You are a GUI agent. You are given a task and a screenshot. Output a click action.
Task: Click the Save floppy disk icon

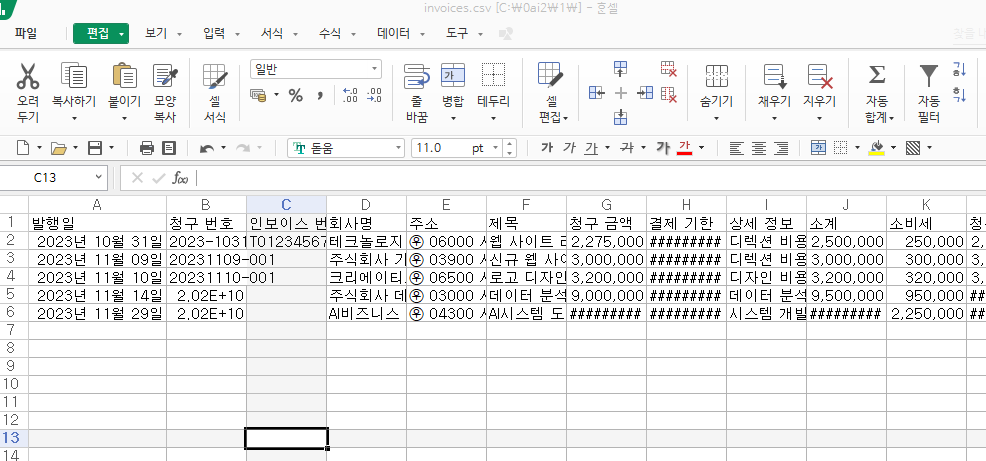click(95, 148)
